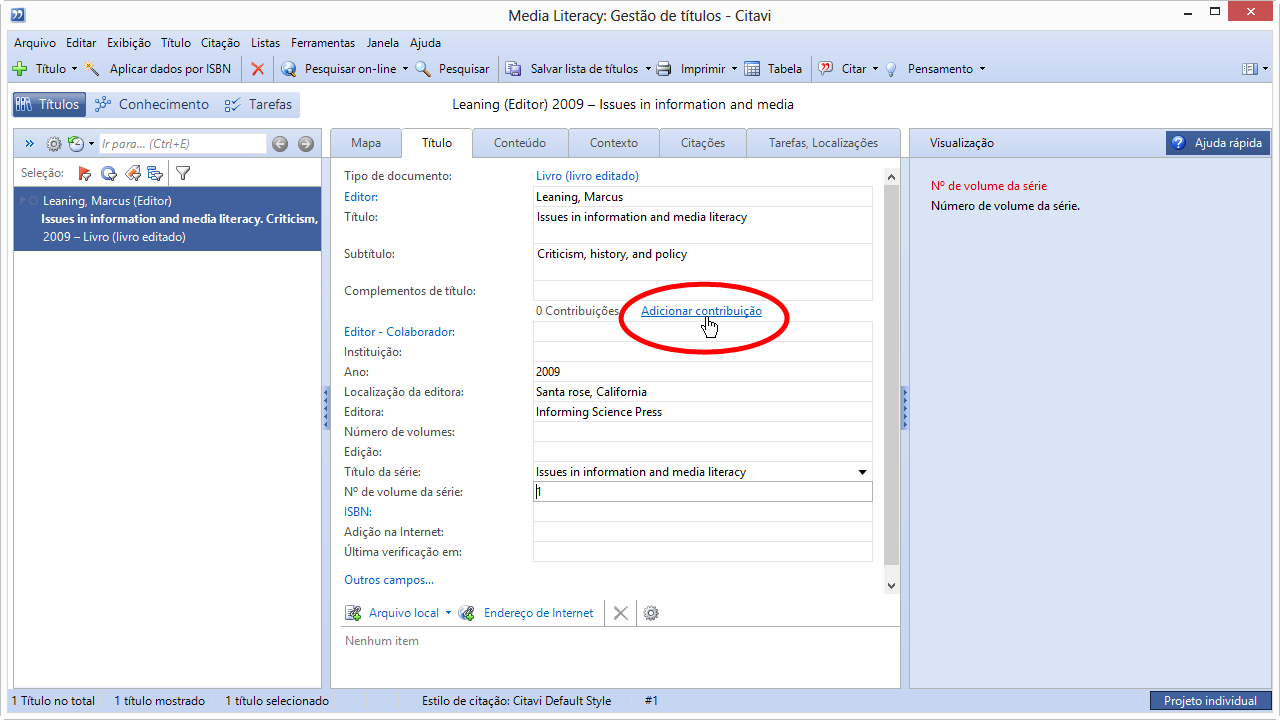1280x720 pixels.
Task: Click the globe online search icon
Action: [289, 69]
